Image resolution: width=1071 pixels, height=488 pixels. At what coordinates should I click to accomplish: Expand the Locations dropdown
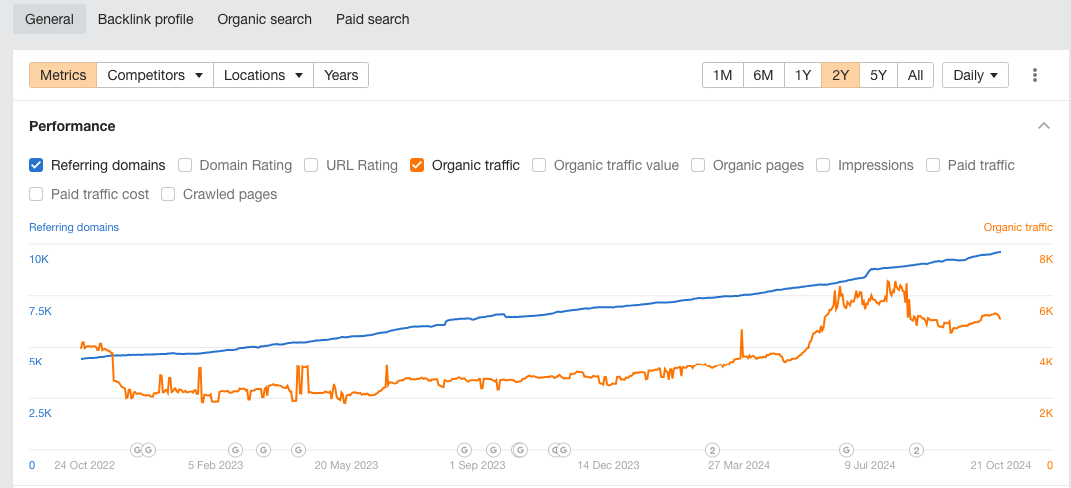263,75
